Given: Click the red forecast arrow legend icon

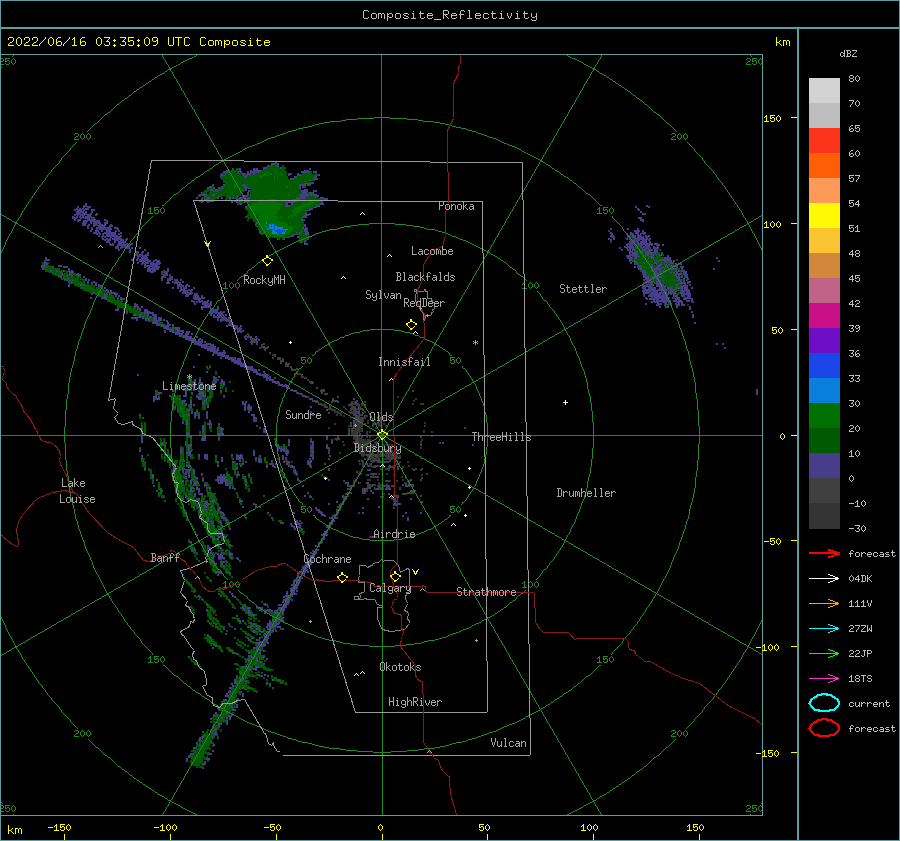Looking at the screenshot, I should [824, 553].
